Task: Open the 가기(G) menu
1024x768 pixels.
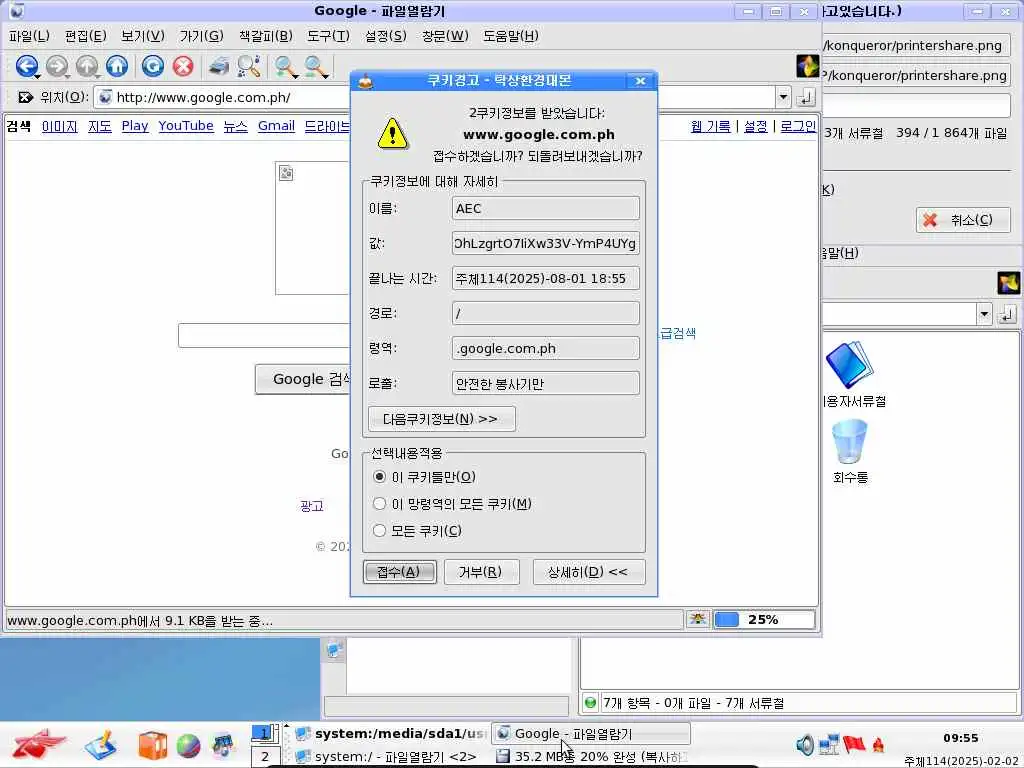Action: point(202,36)
